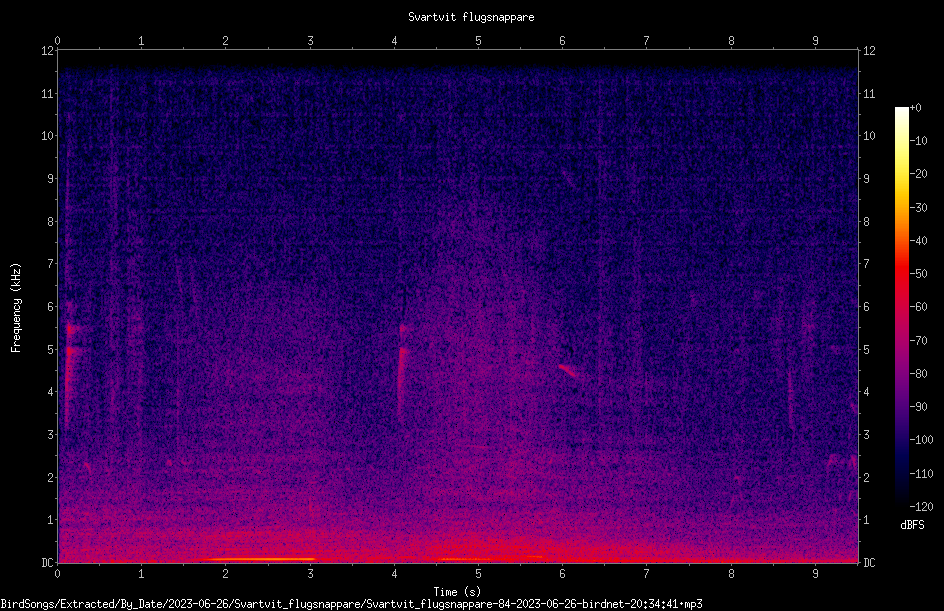This screenshot has height=611, width=944.
Task: Click the 0 tick on the bottom time axis
Action: click(57, 574)
